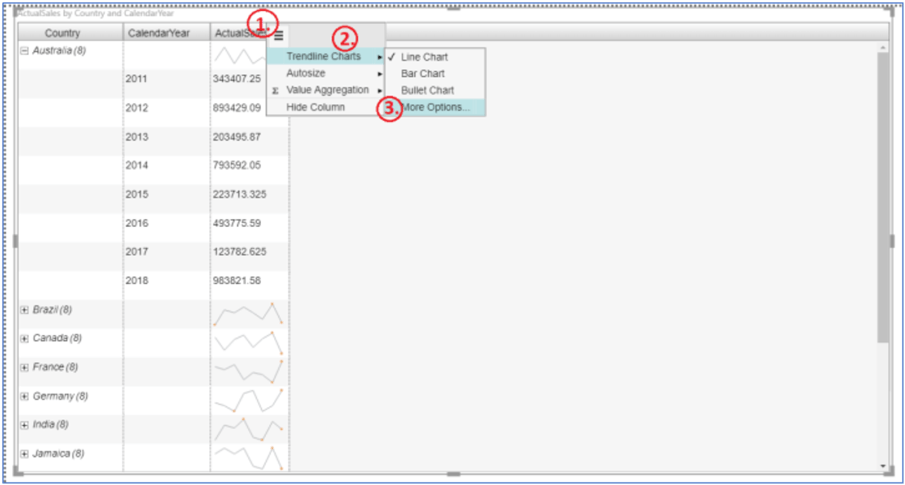905x485 pixels.
Task: Open the Value Aggregation submenu
Action: coord(326,90)
